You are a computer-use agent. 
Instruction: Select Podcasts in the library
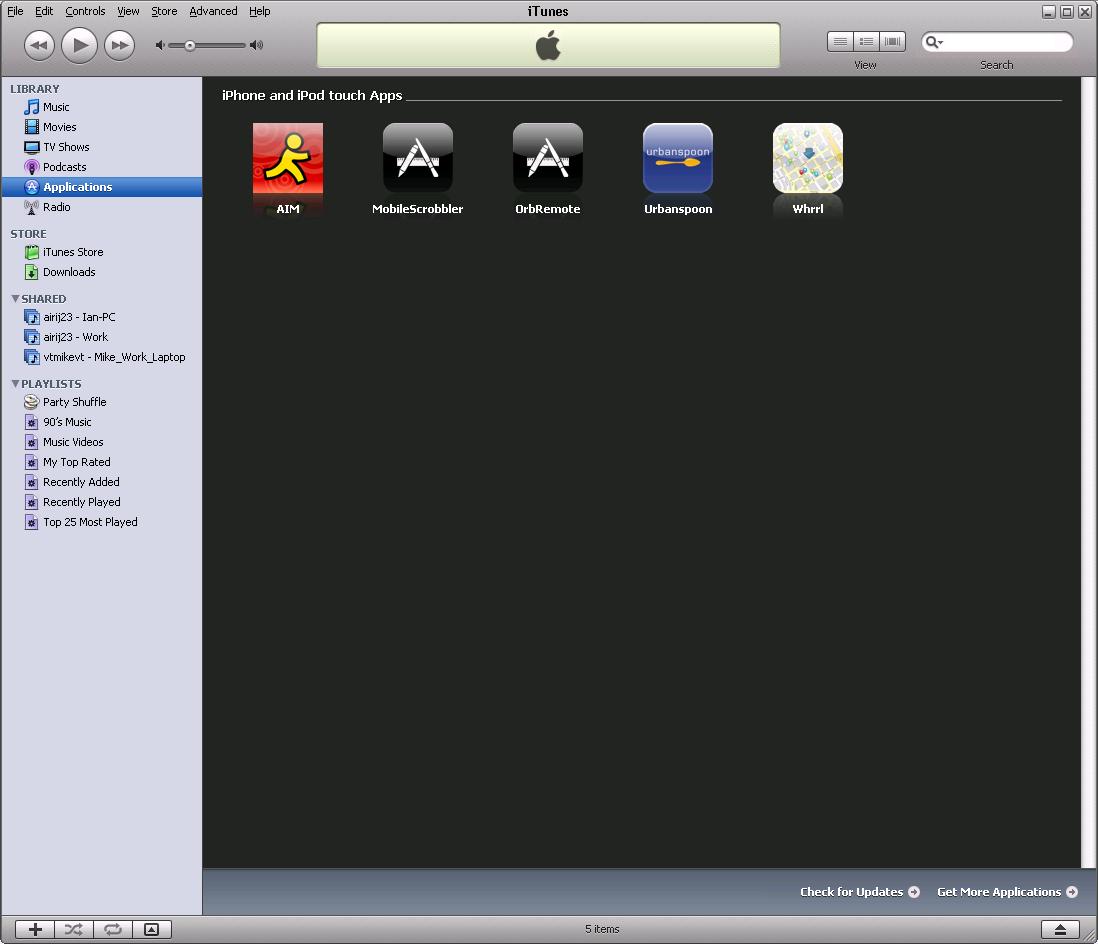coord(102,167)
